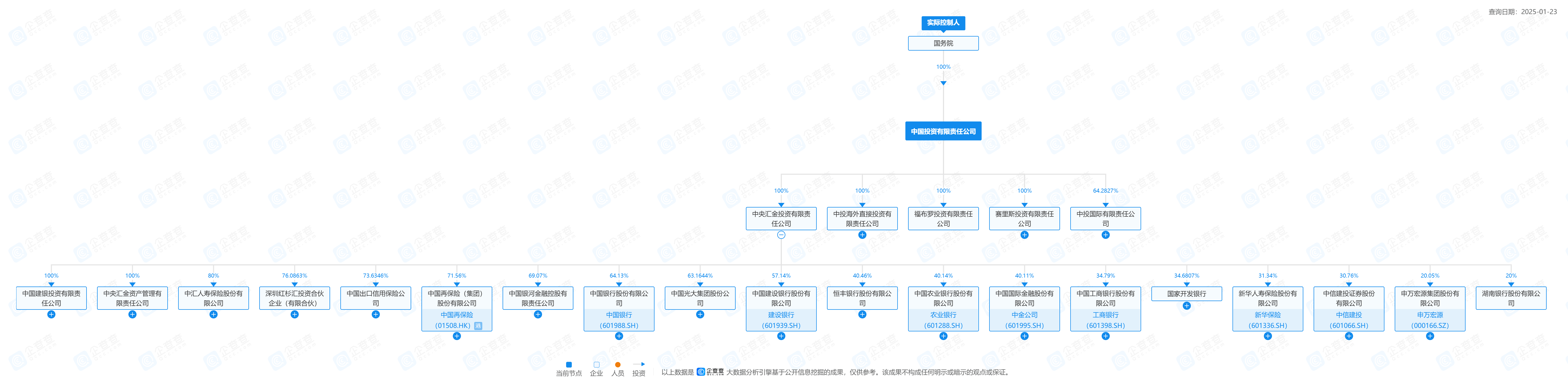1568x382 pixels.
Task: Expand 中国建银投资有限责任公司 holdings
Action: pos(51,314)
